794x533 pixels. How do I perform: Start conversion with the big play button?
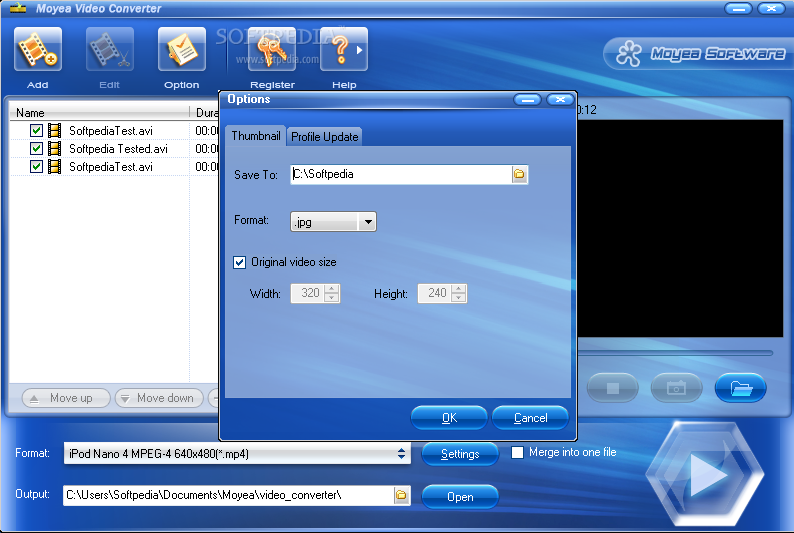705,474
